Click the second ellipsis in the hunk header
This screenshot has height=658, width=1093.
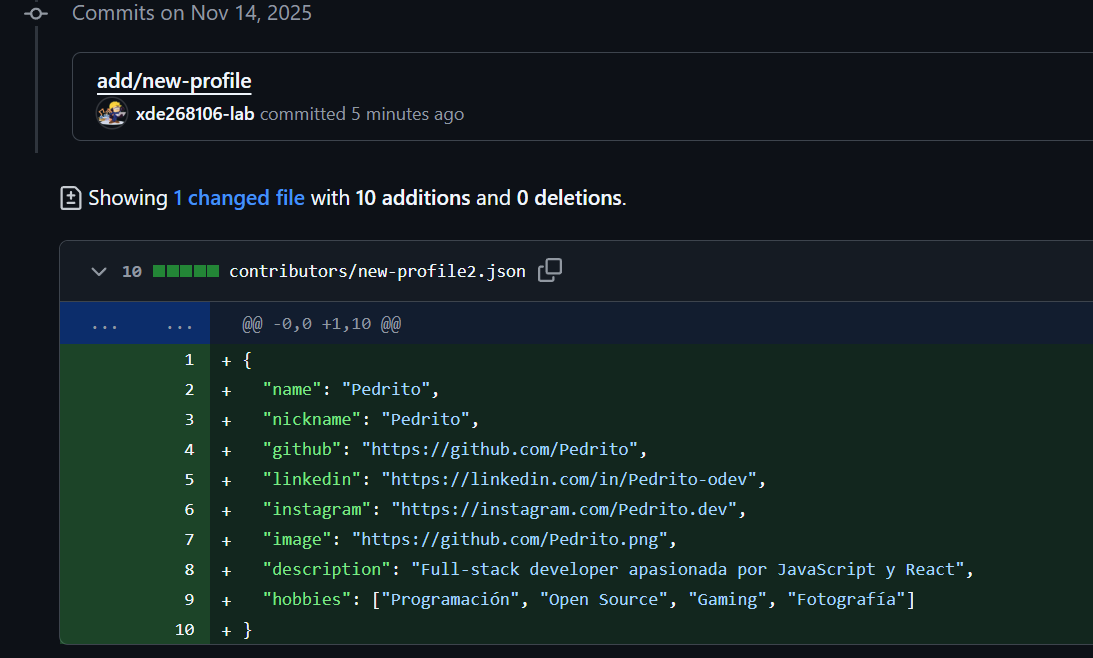[180, 324]
